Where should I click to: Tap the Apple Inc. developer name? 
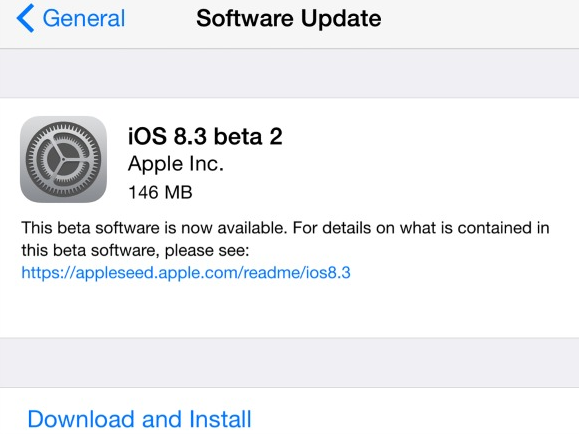pos(176,164)
